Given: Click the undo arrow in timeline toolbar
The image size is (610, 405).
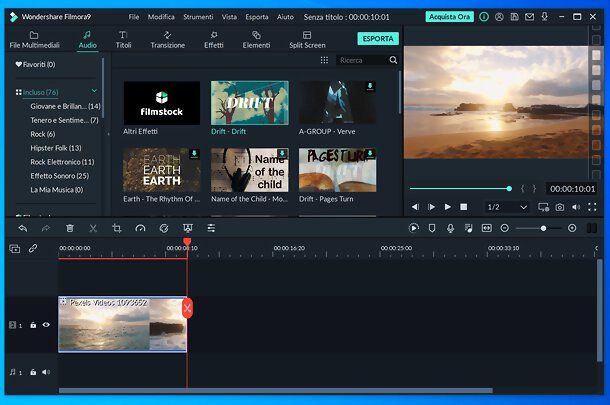Looking at the screenshot, I should (x=23, y=228).
